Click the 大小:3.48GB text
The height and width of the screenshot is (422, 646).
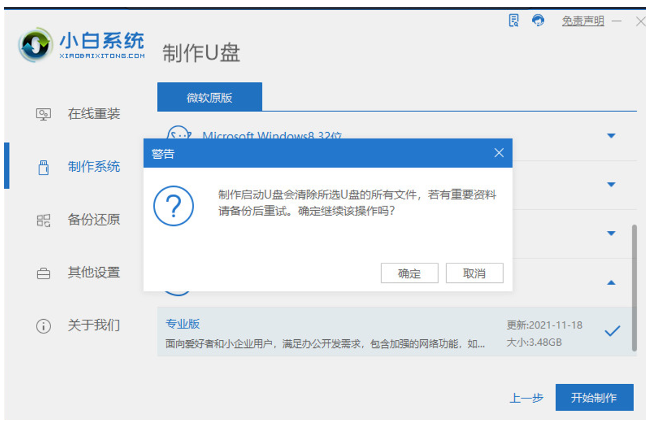click(534, 342)
